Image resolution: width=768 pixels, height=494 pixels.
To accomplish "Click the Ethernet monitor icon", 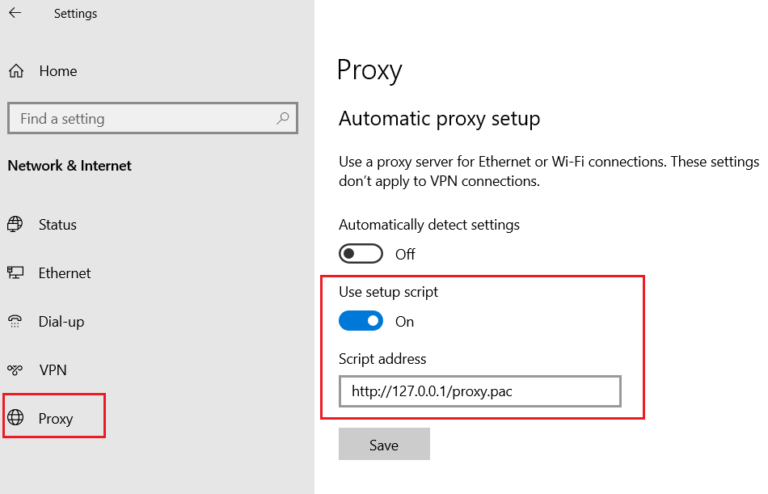I will (x=15, y=273).
